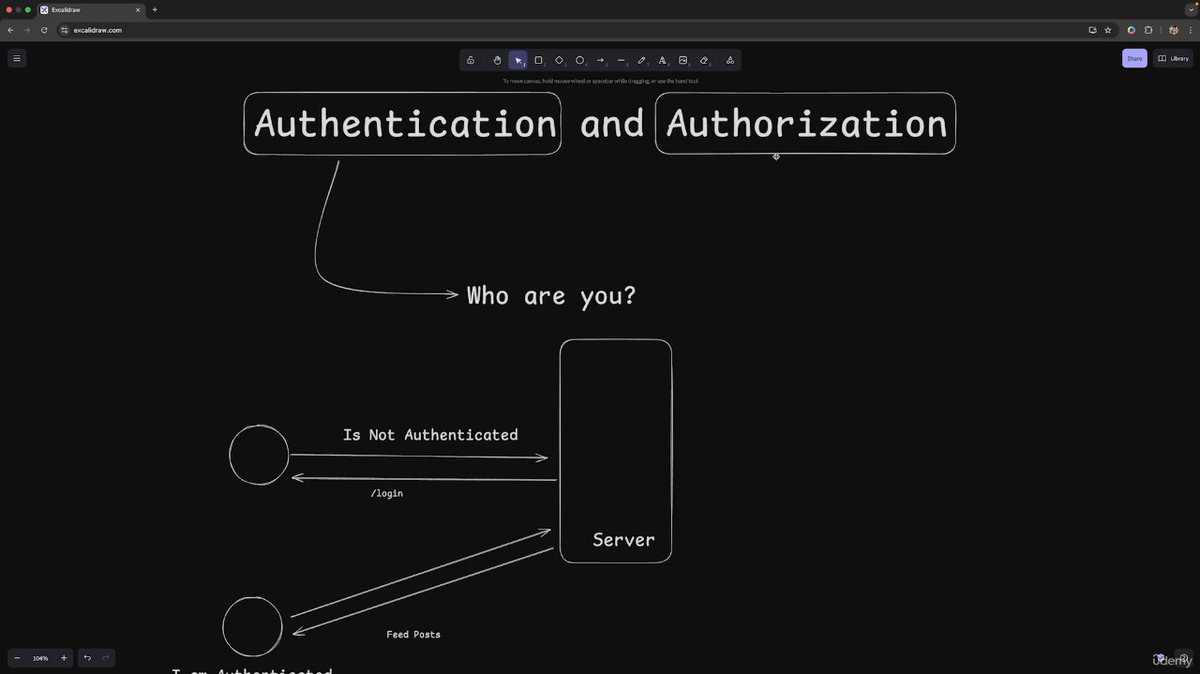Viewport: 1200px width, 674px height.
Task: Zoom in with the plus button
Action: [x=64, y=658]
